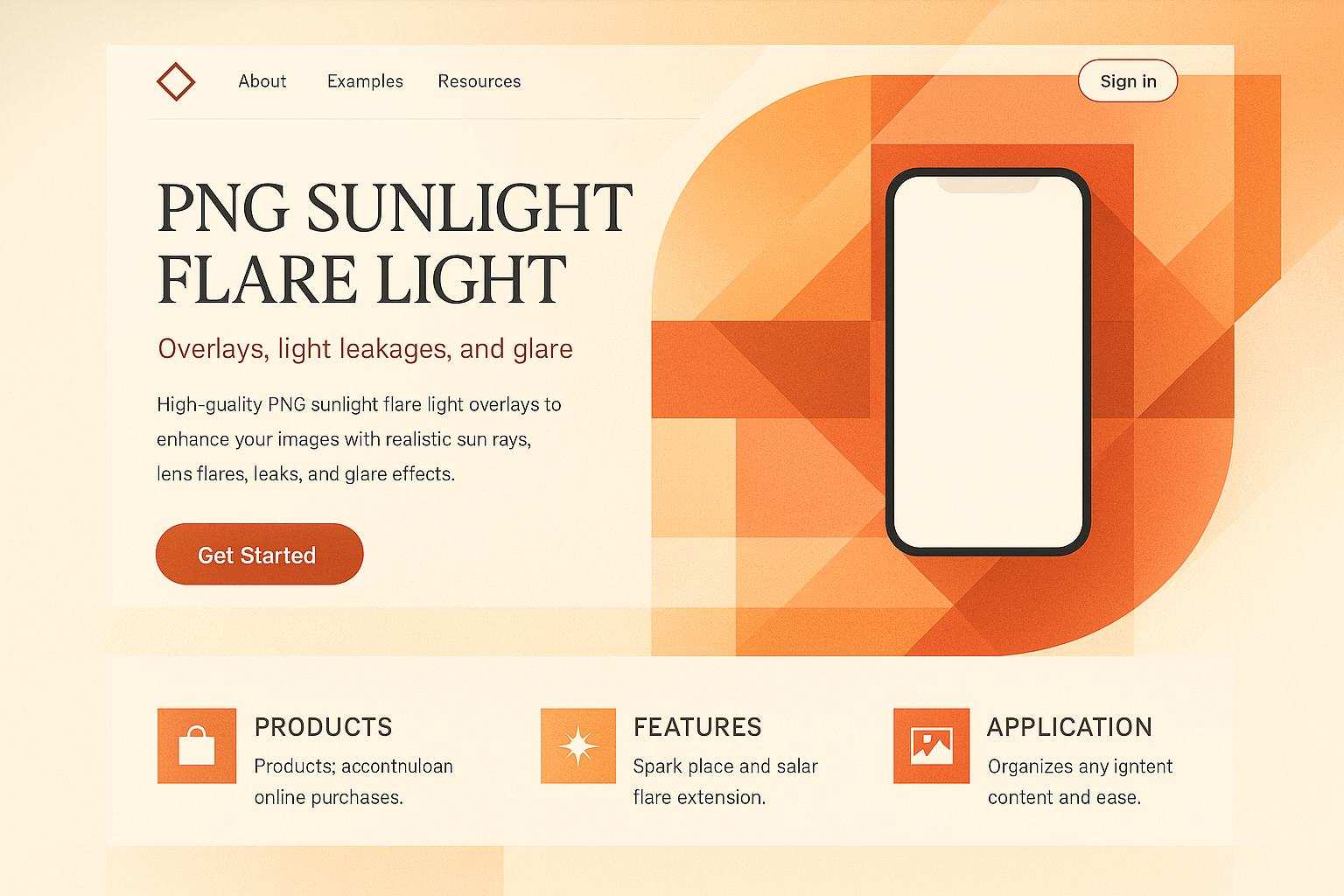Click the Get Started button
This screenshot has width=1344, height=896.
tap(259, 555)
